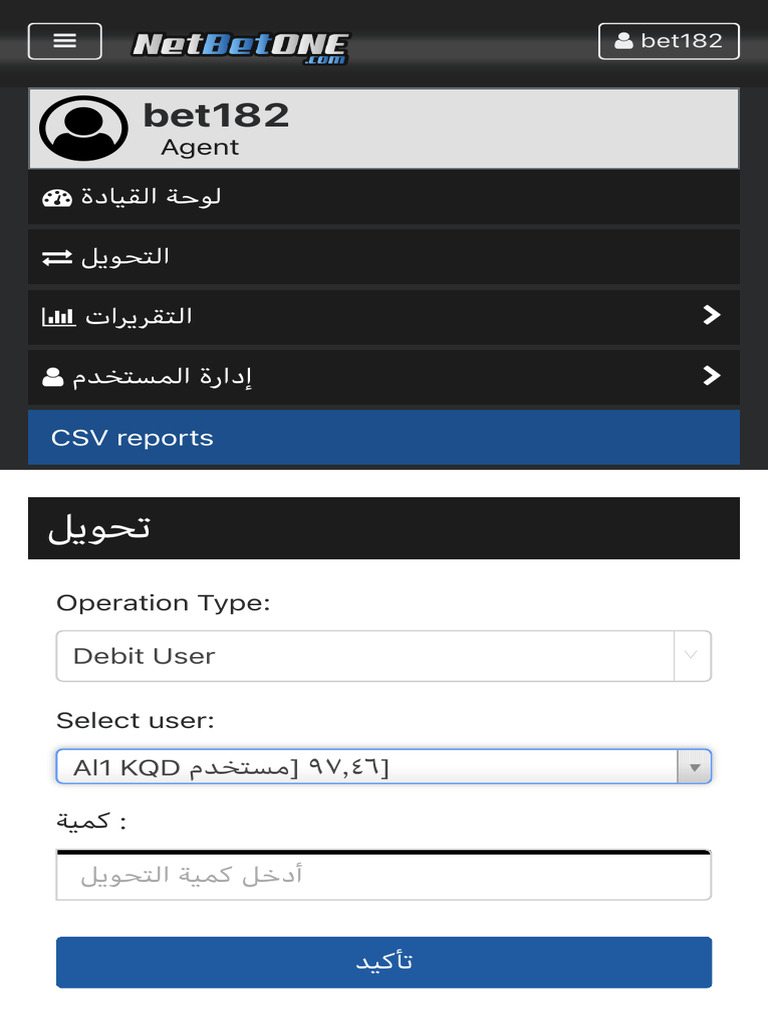This screenshot has height=1024, width=768.
Task: Open the لوحة القيادة dashboard menu item
Action: pyautogui.click(x=384, y=197)
